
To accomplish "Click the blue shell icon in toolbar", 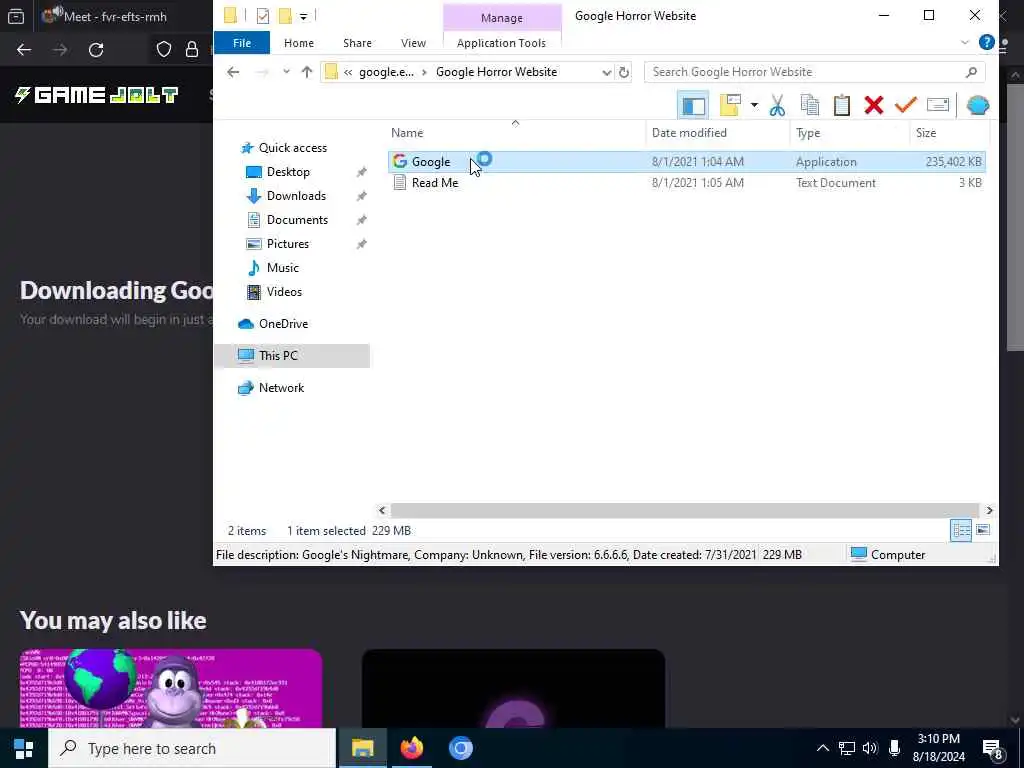I will (977, 105).
